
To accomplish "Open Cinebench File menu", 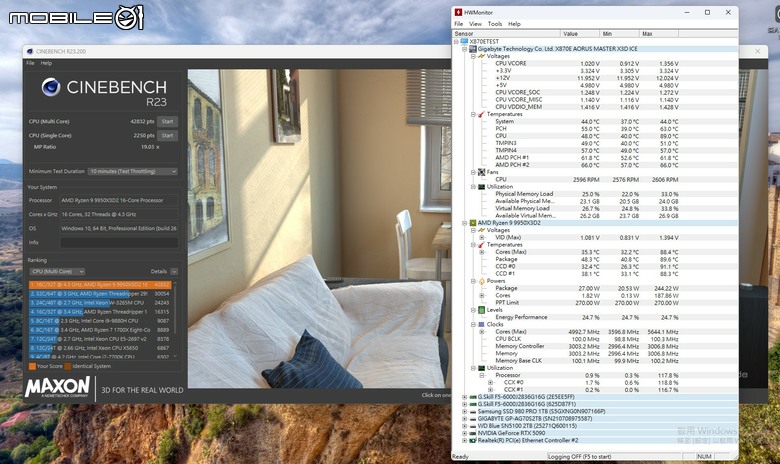I will (x=30, y=63).
